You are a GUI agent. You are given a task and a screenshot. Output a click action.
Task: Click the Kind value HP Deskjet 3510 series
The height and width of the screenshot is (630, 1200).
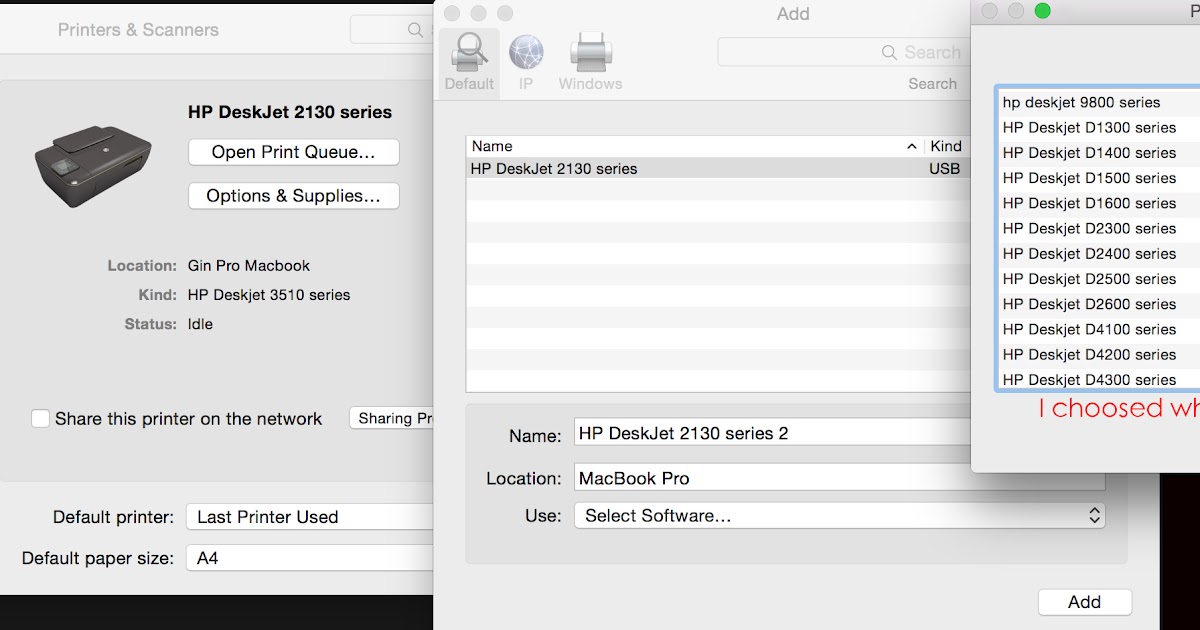[269, 295]
